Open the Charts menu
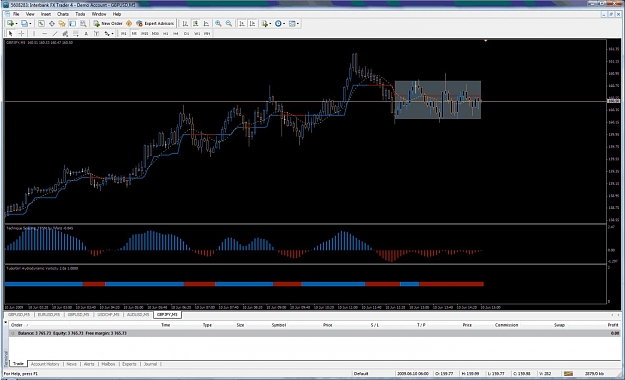625x380 pixels. 63,14
